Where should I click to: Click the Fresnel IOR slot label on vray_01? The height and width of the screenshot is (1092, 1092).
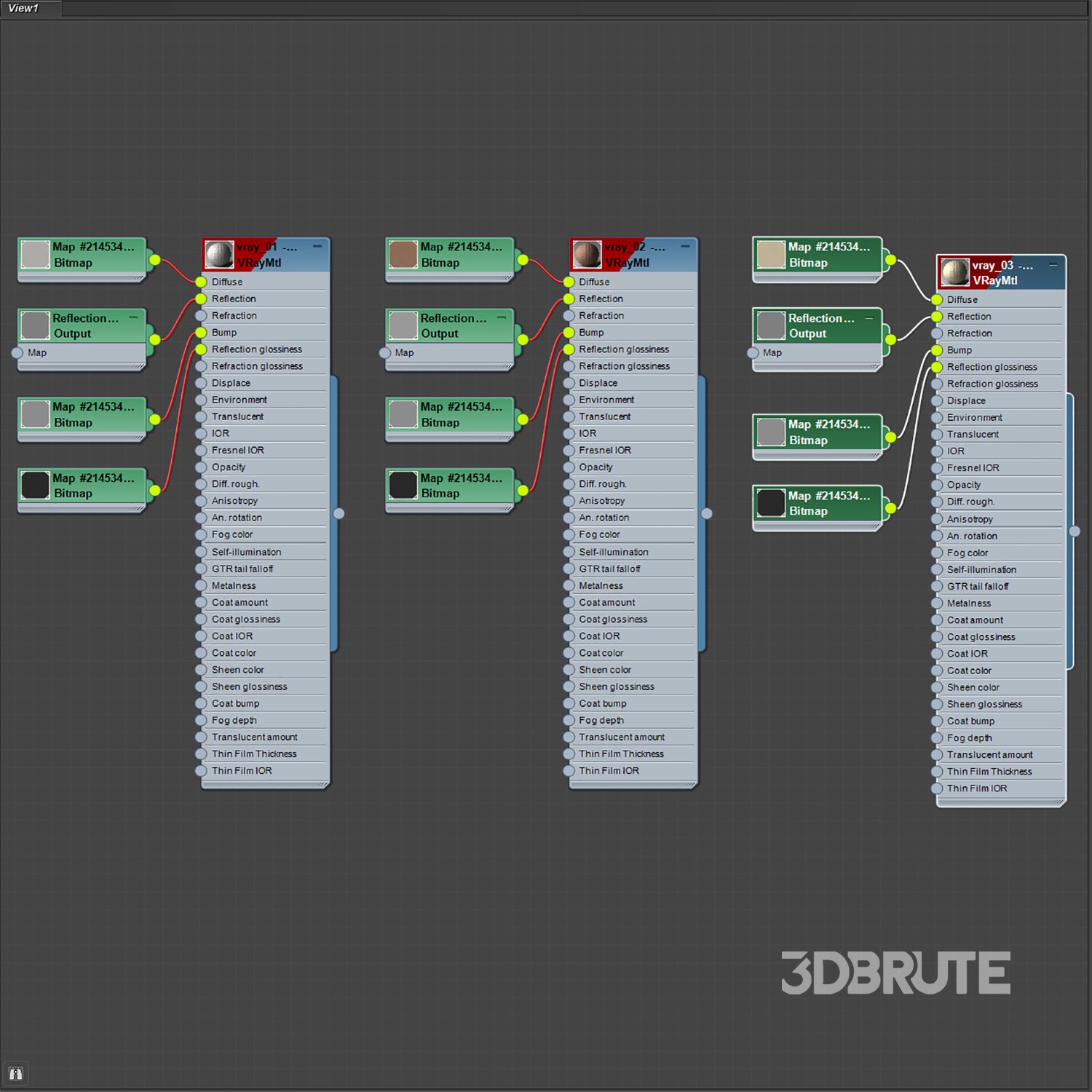[238, 450]
